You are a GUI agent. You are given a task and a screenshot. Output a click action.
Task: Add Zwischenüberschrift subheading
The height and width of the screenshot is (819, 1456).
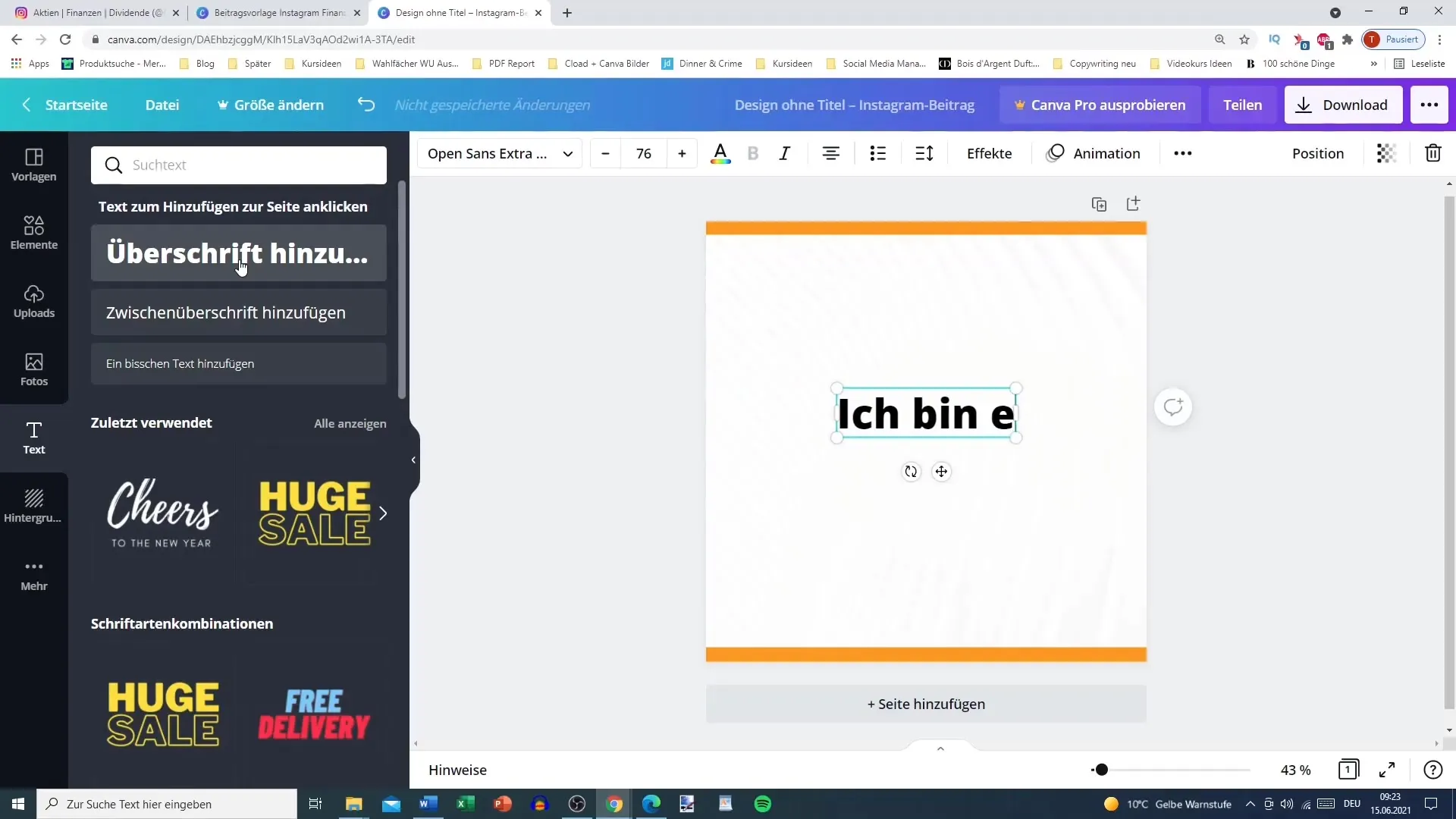click(x=239, y=312)
